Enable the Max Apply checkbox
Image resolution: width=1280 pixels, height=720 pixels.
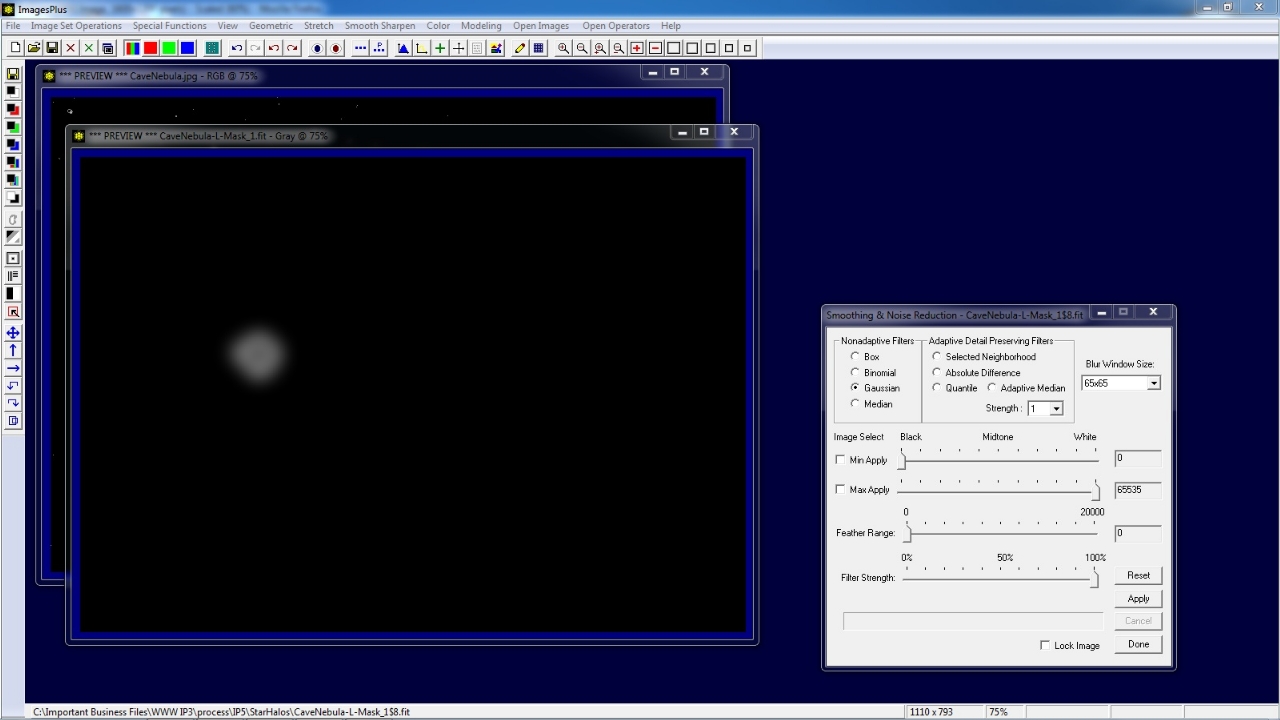(840, 490)
